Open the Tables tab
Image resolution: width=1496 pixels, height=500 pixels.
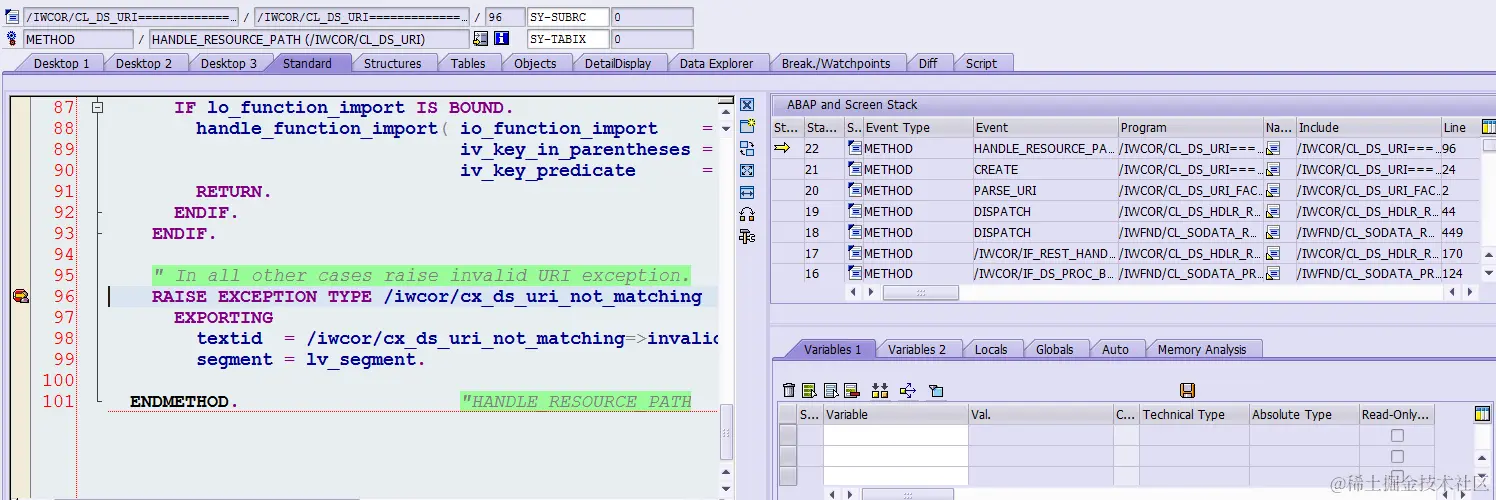coord(468,63)
